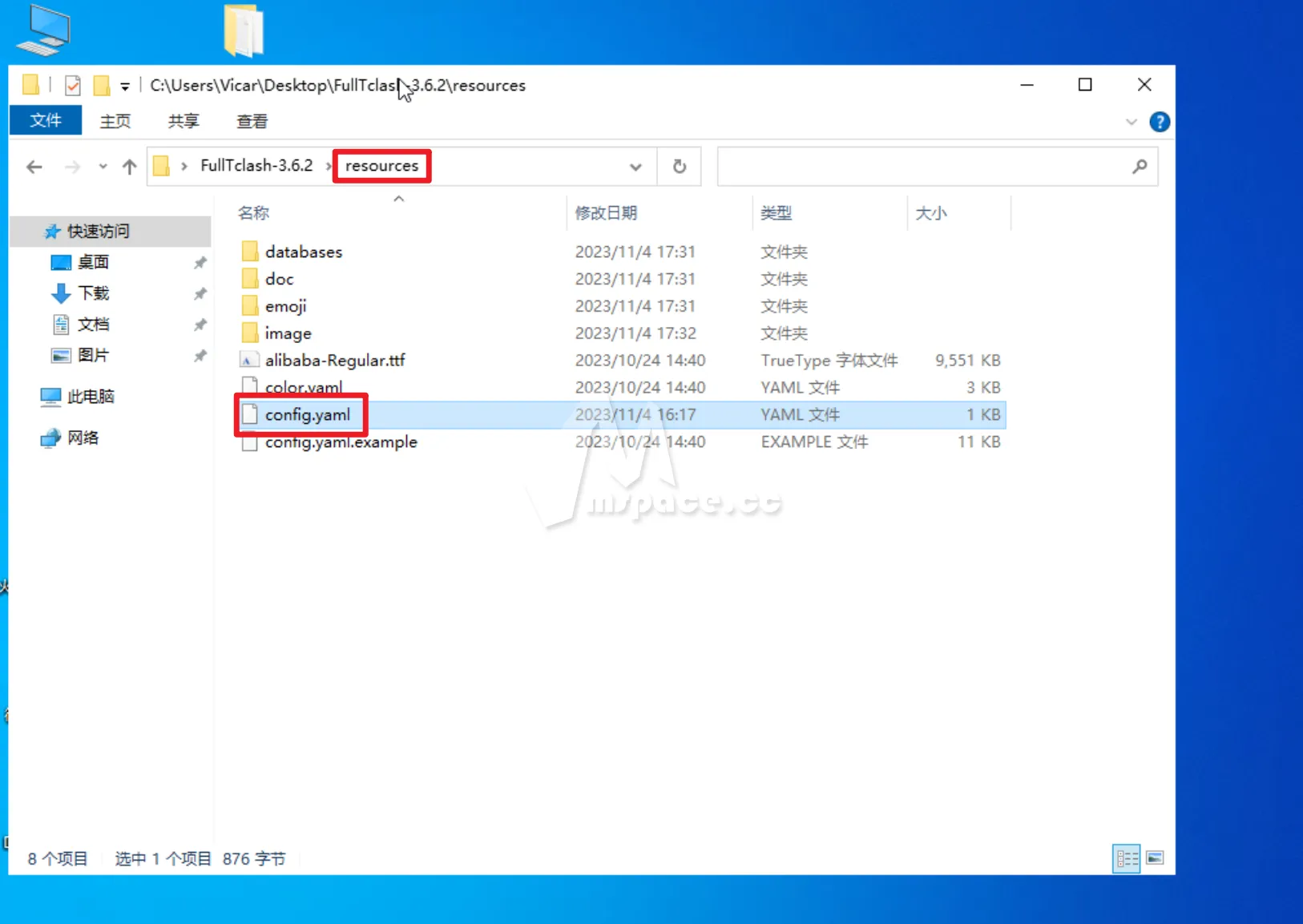
Task: Go up one folder level
Action: coord(129,167)
